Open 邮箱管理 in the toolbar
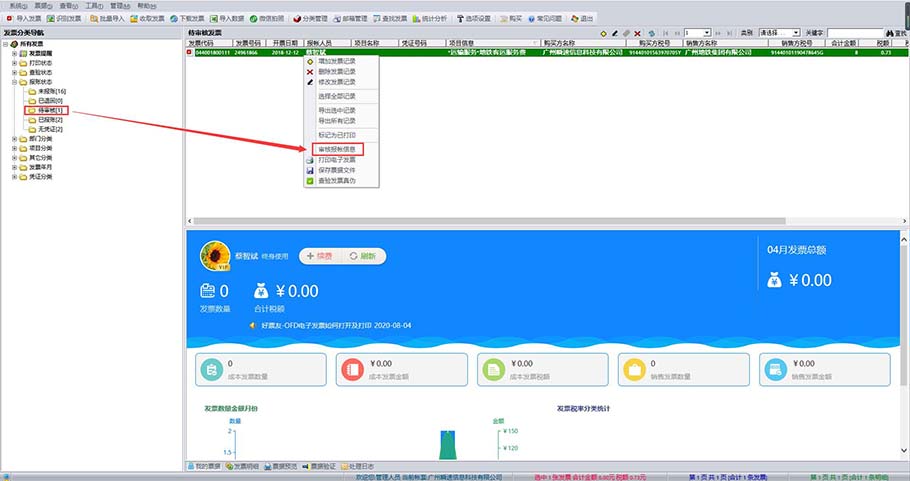This screenshot has height=481, width=910. click(x=350, y=19)
